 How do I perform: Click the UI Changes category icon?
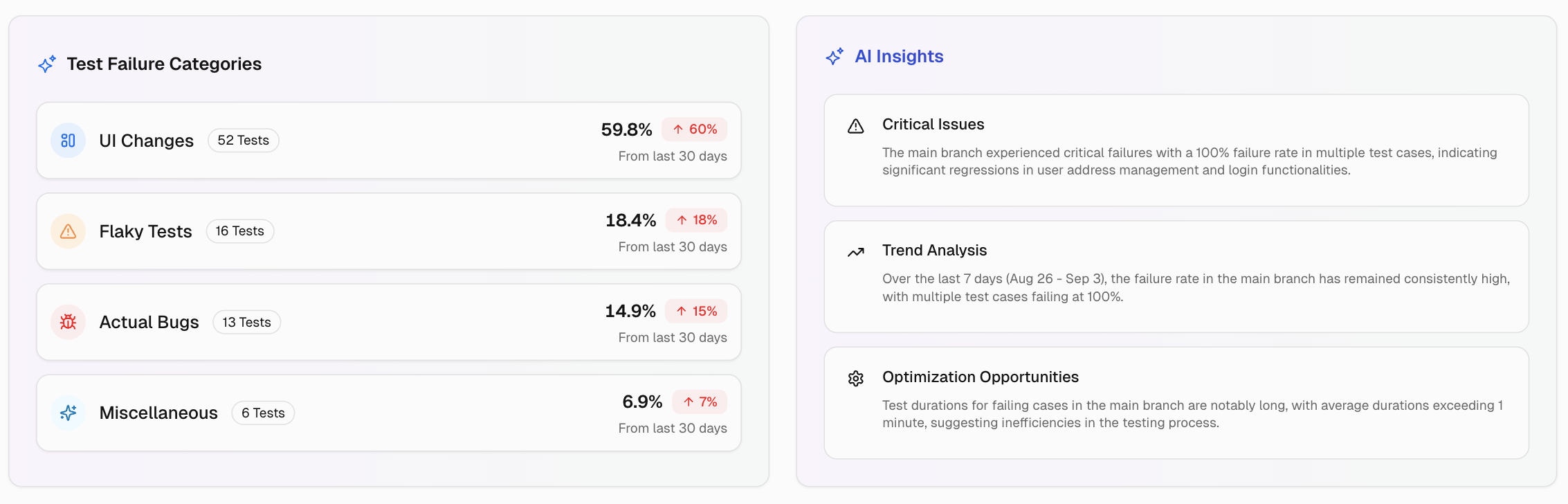(x=68, y=141)
